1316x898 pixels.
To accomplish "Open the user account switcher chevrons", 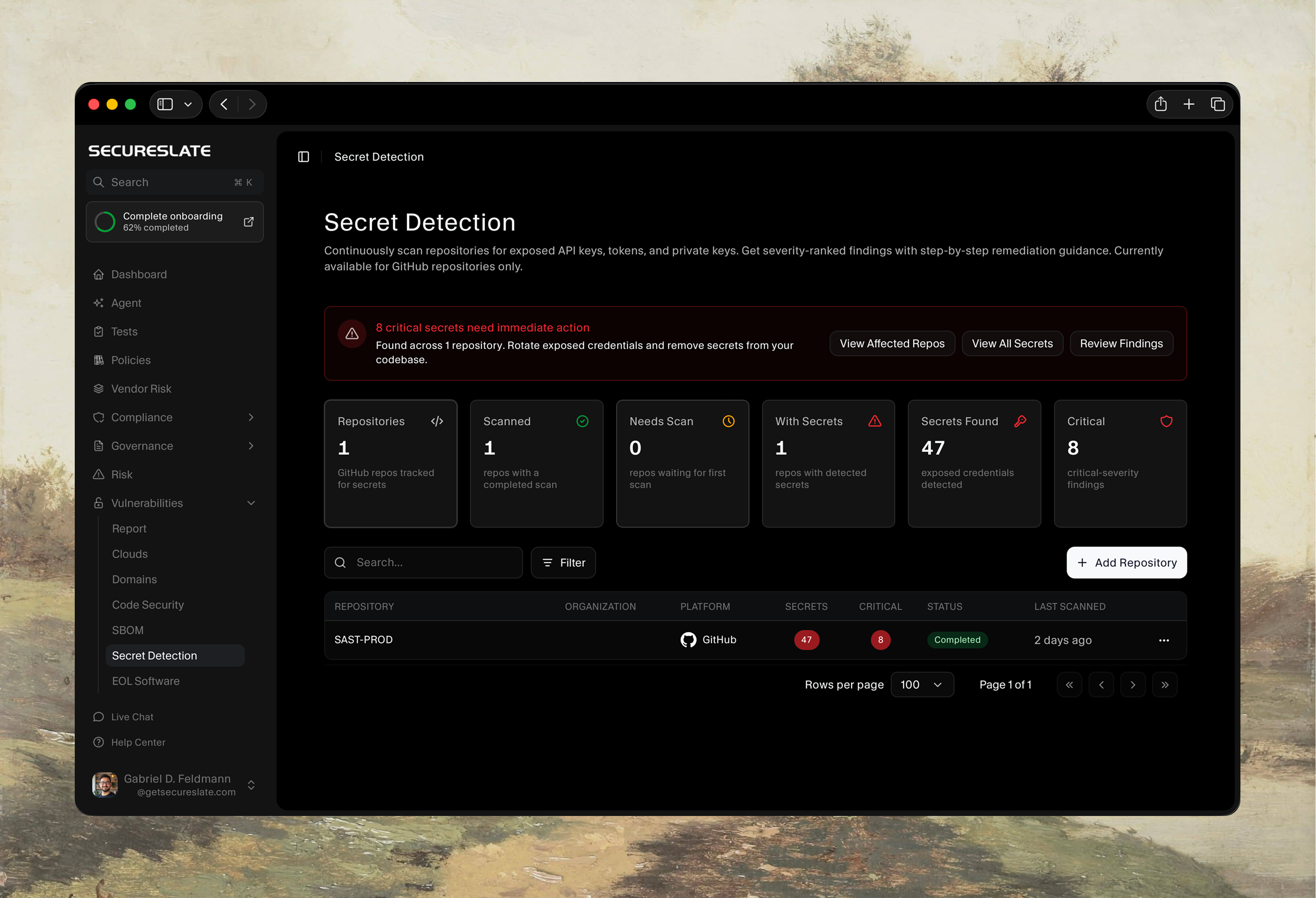I will point(251,785).
